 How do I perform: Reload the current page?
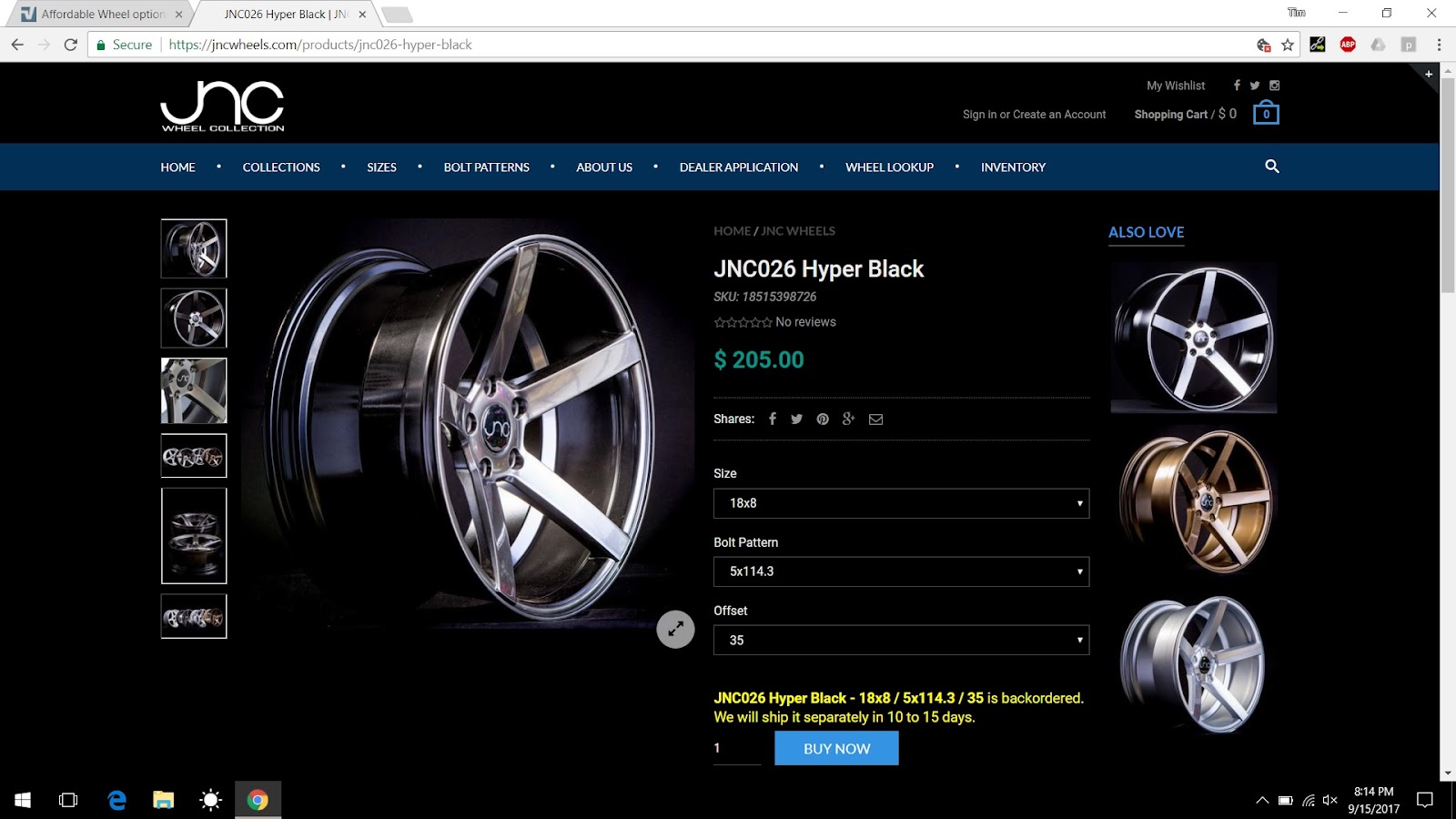pyautogui.click(x=71, y=45)
